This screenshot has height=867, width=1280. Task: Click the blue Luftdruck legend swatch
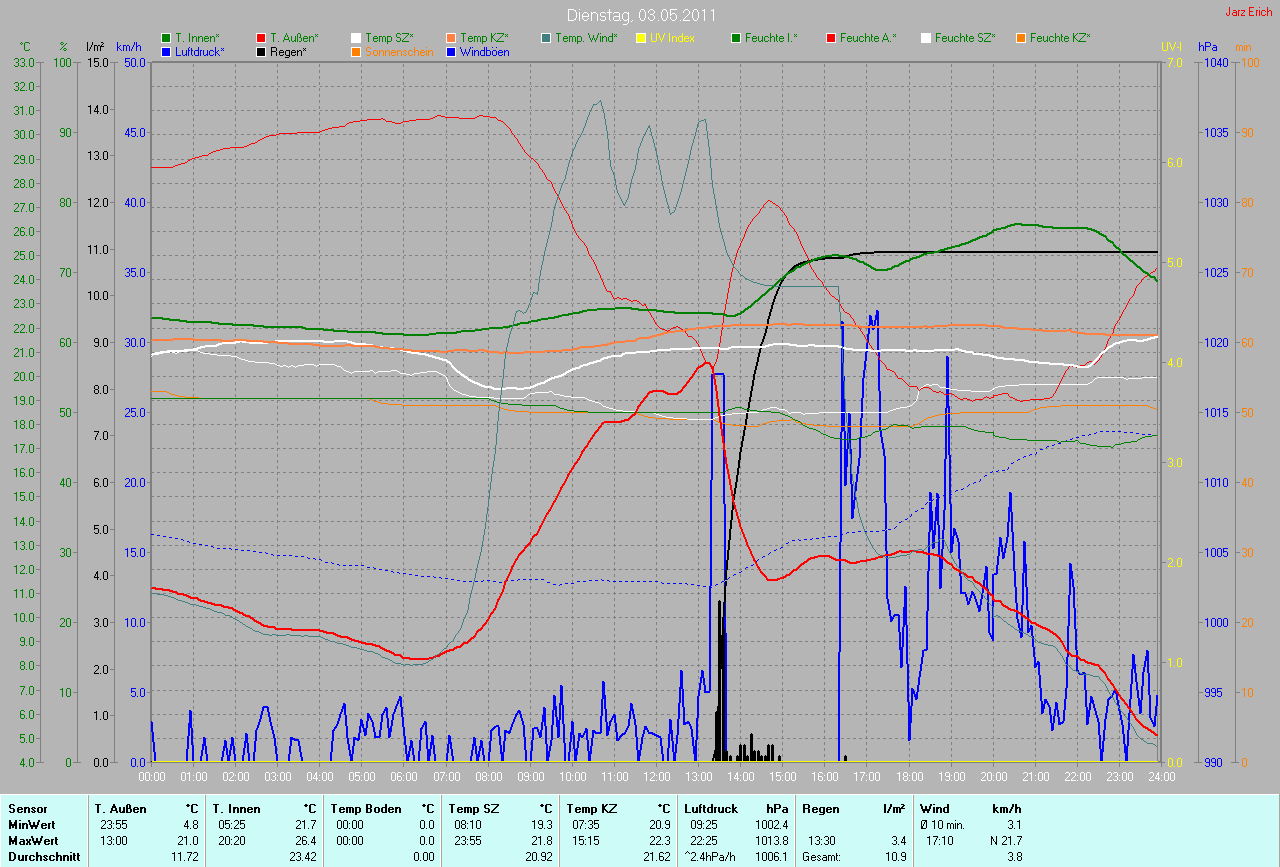point(166,51)
